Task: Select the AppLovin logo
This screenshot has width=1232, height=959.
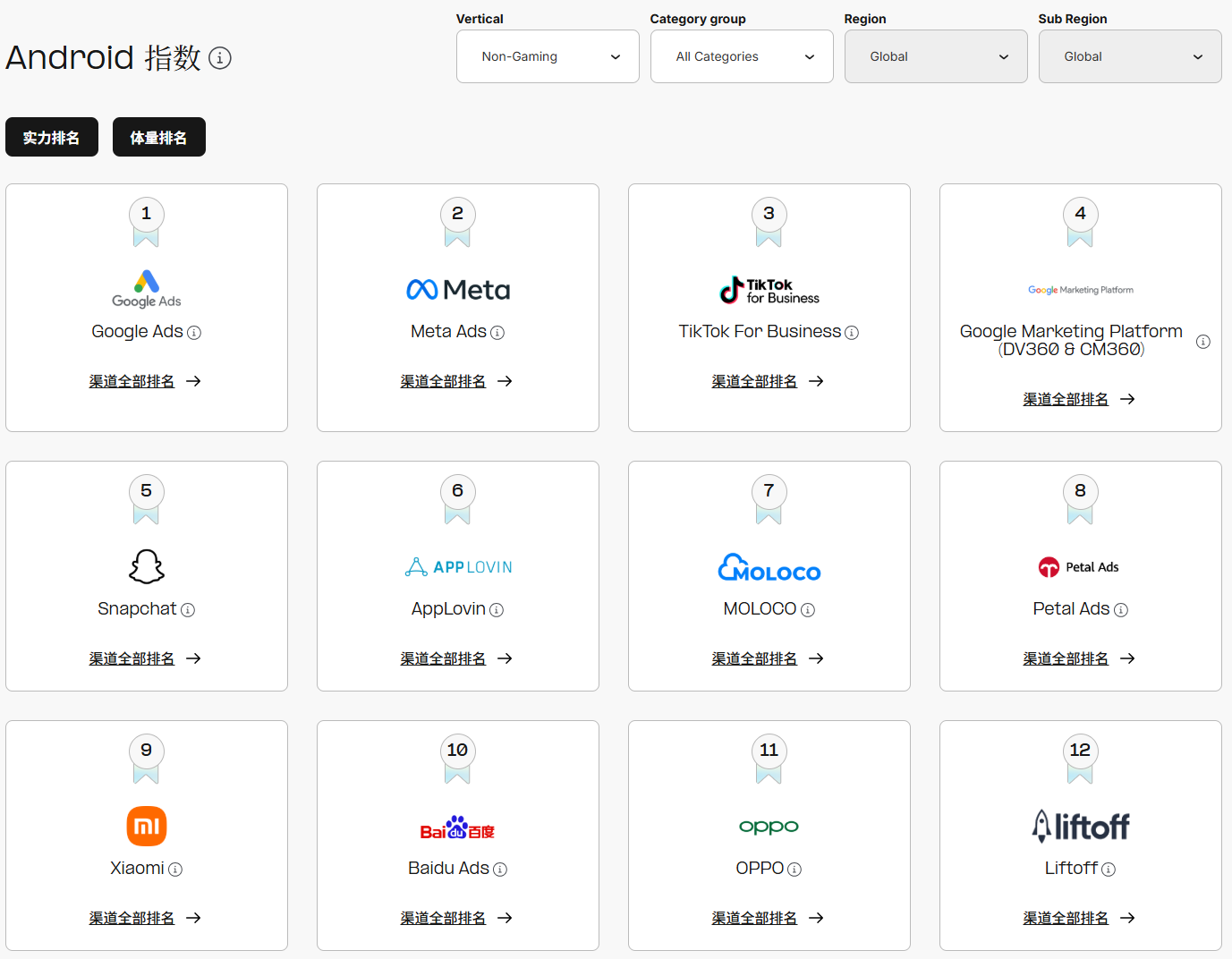Action: 457,566
